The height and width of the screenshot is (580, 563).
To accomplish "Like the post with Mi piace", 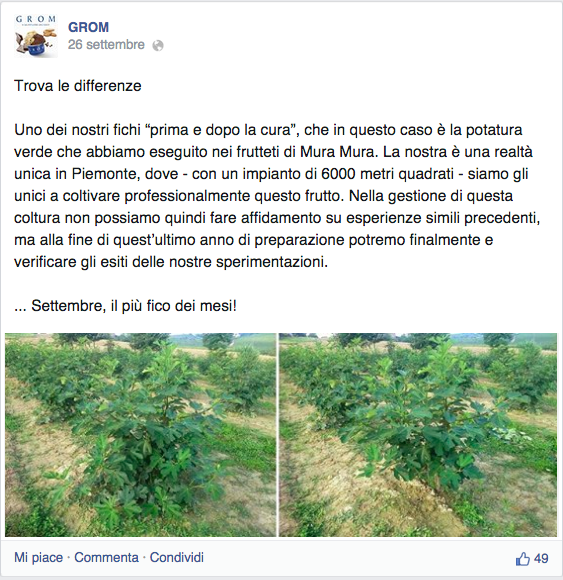I will [x=38, y=557].
